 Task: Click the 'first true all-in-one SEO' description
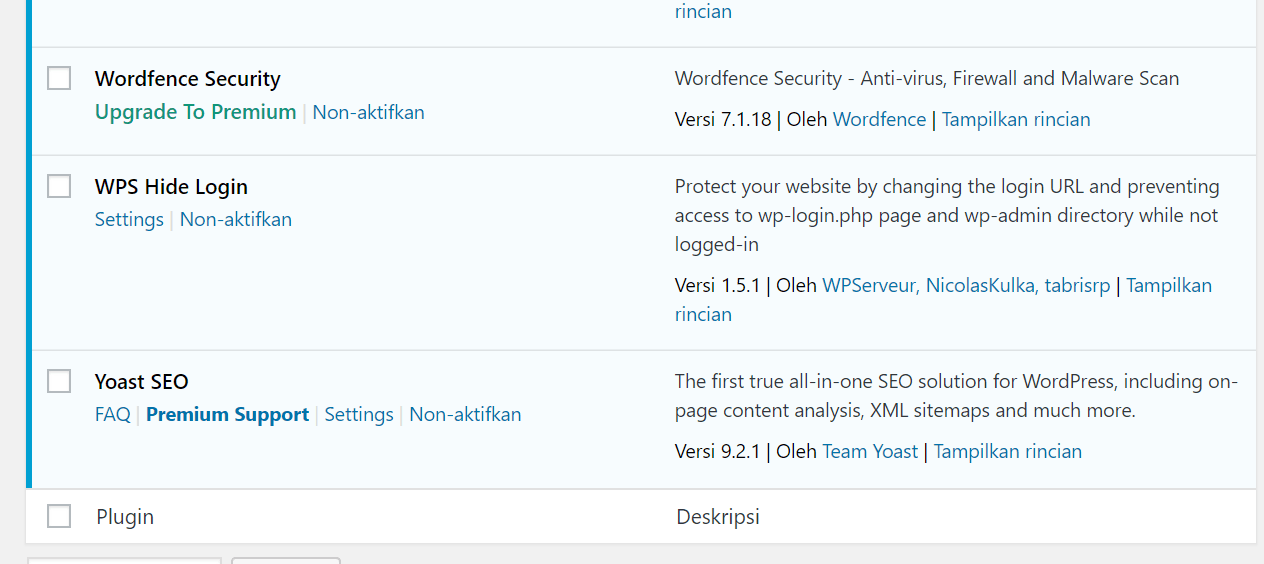[x=956, y=396]
